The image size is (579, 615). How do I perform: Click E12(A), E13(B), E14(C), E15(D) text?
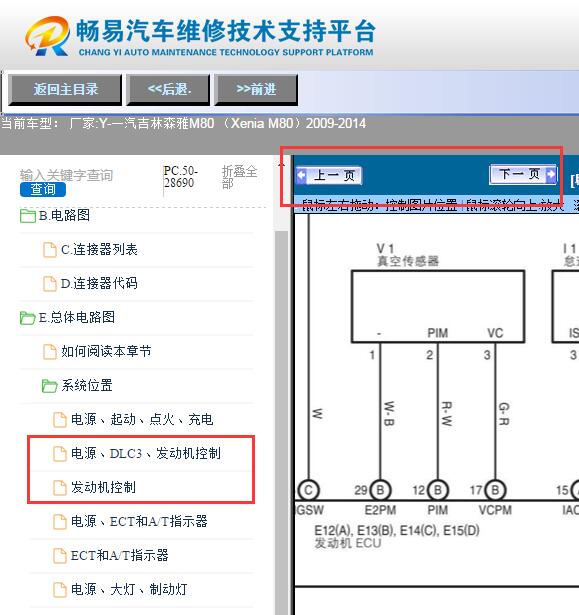pos(397,531)
